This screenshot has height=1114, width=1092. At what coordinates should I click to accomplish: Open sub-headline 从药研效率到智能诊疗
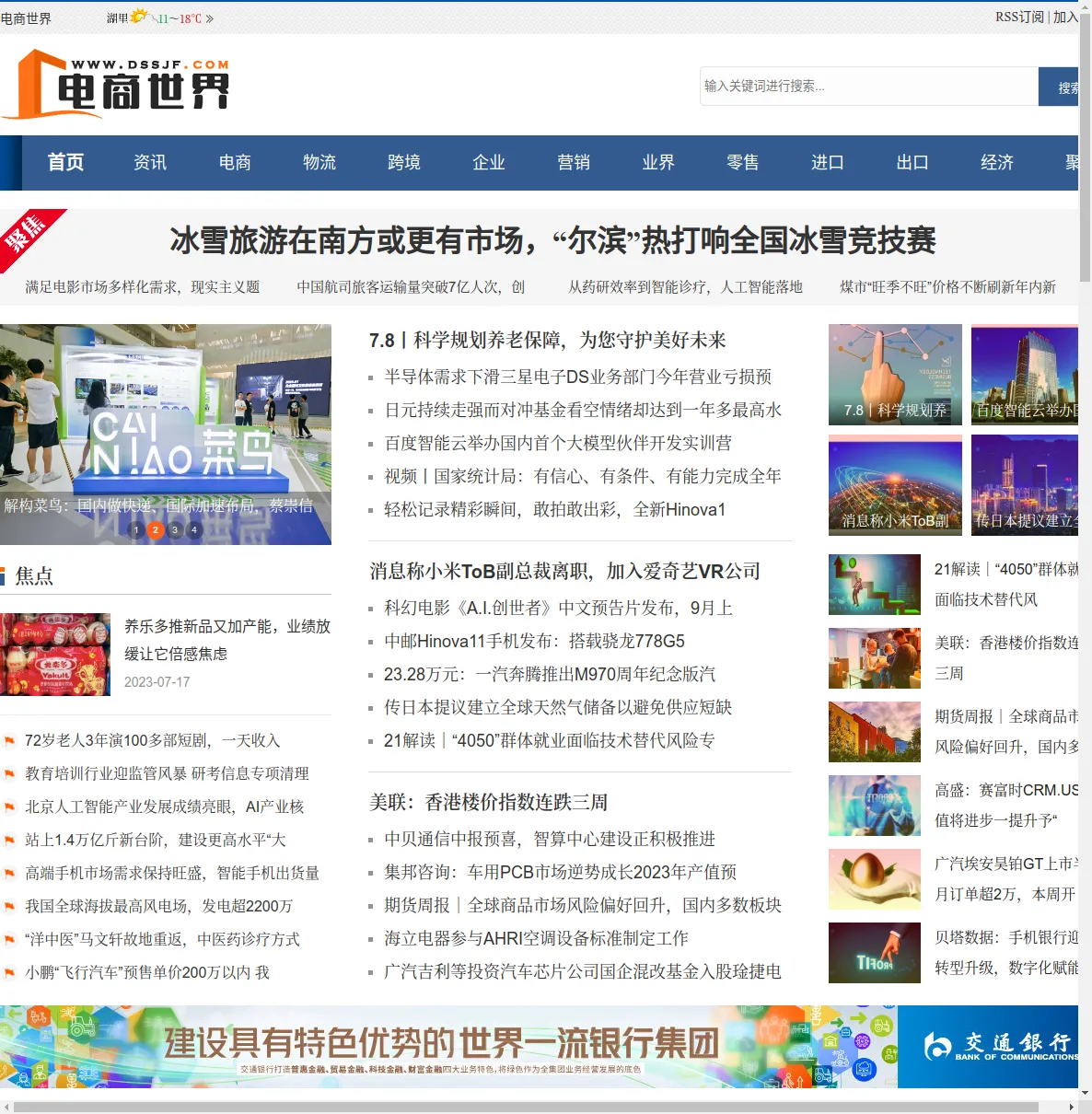pos(685,287)
